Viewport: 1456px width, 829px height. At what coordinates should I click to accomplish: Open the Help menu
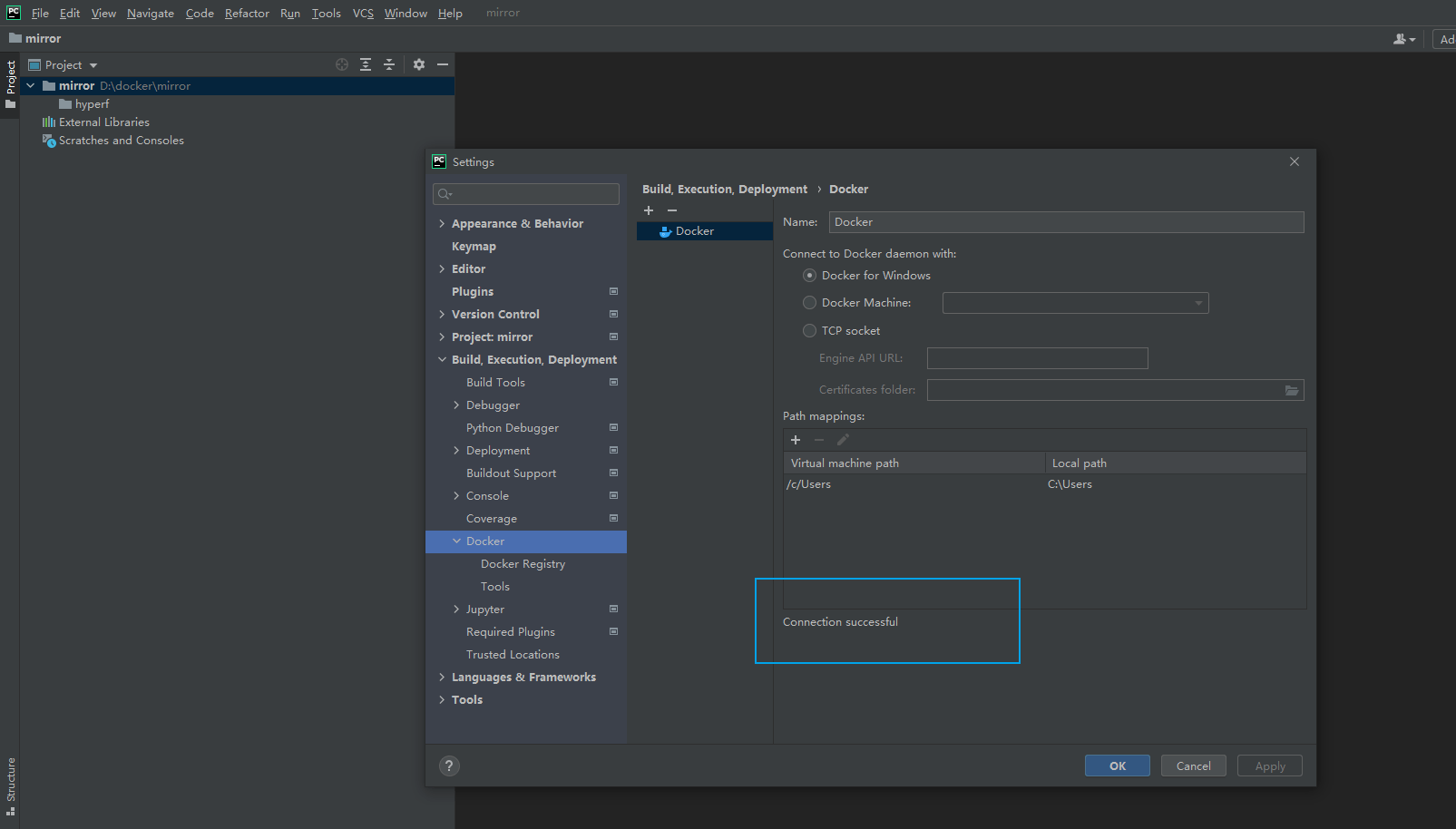pos(450,13)
